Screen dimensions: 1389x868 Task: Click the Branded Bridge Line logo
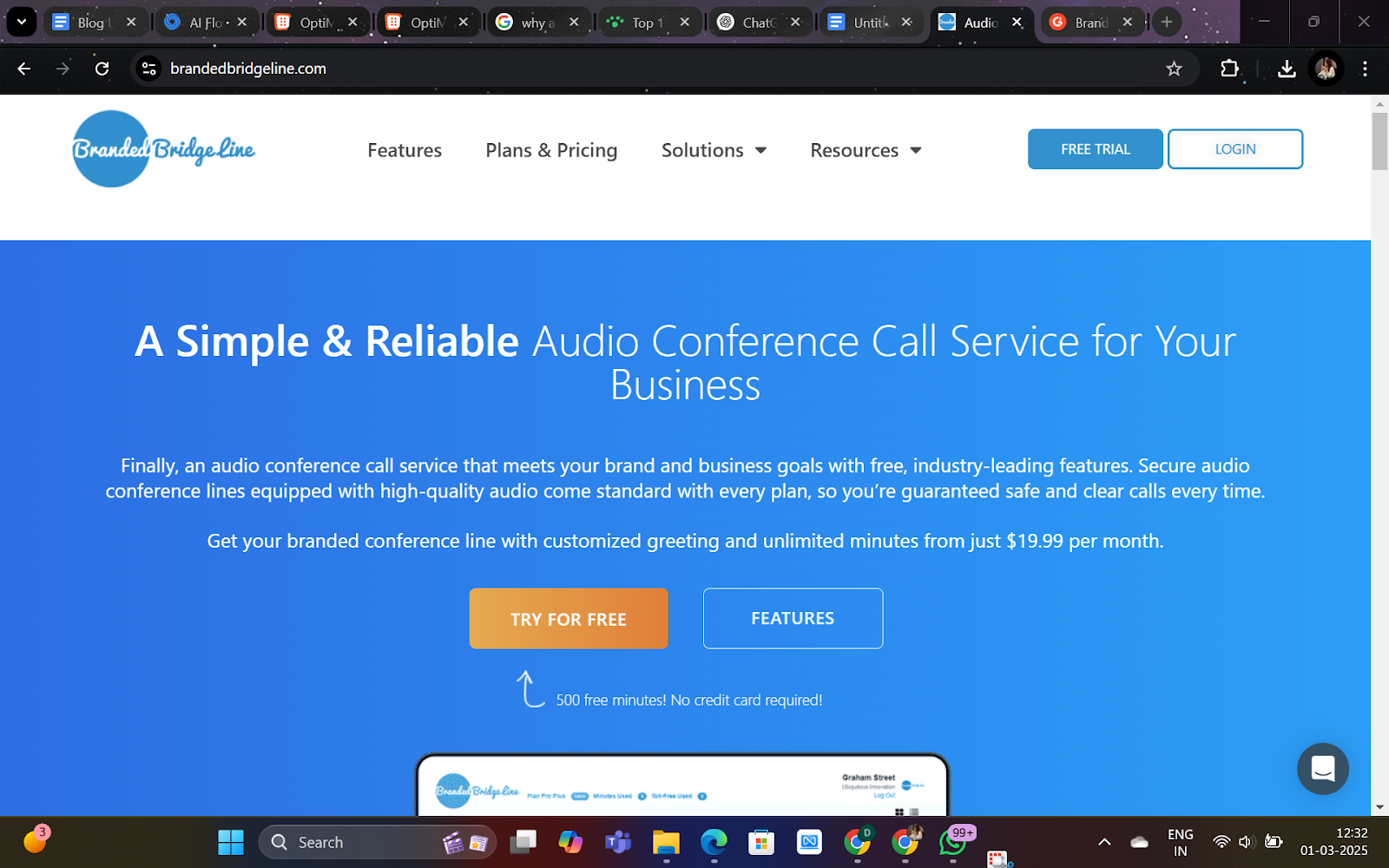click(x=163, y=149)
